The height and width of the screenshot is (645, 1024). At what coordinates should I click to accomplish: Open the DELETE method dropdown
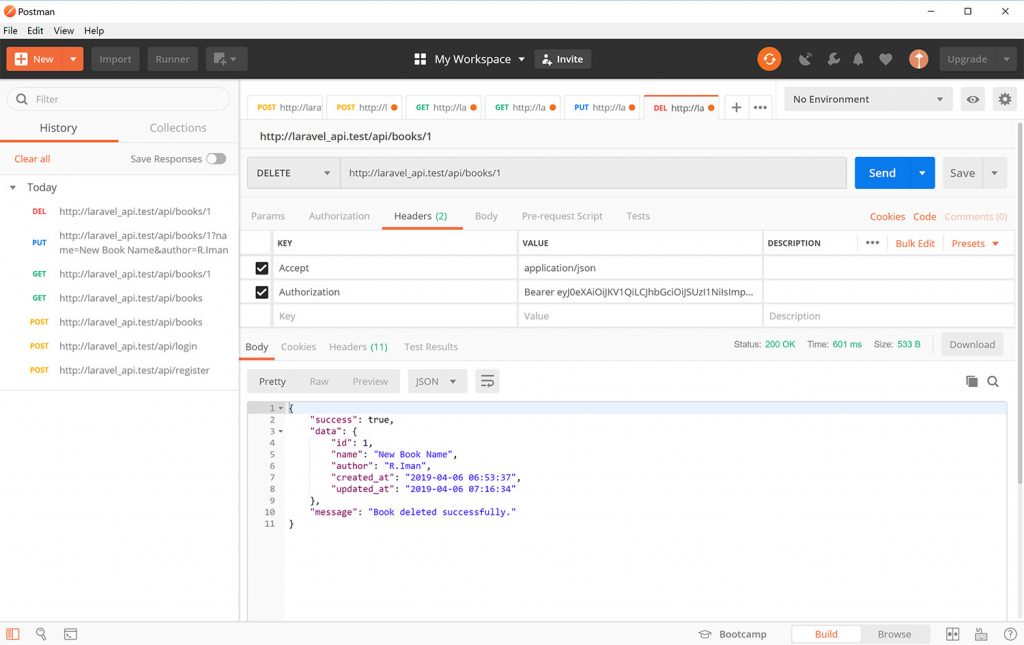point(293,173)
